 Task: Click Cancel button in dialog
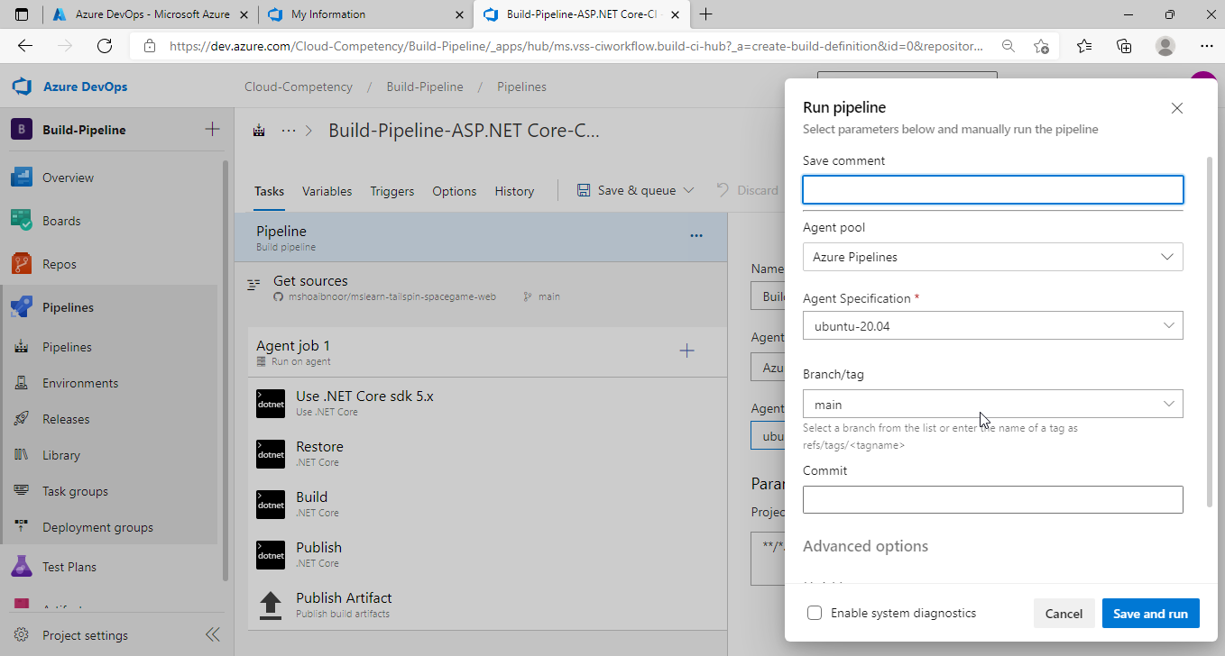coord(1064,614)
